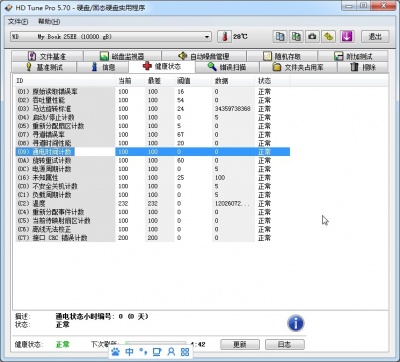
Task: Click the 数据 column header
Action: [x=234, y=81]
